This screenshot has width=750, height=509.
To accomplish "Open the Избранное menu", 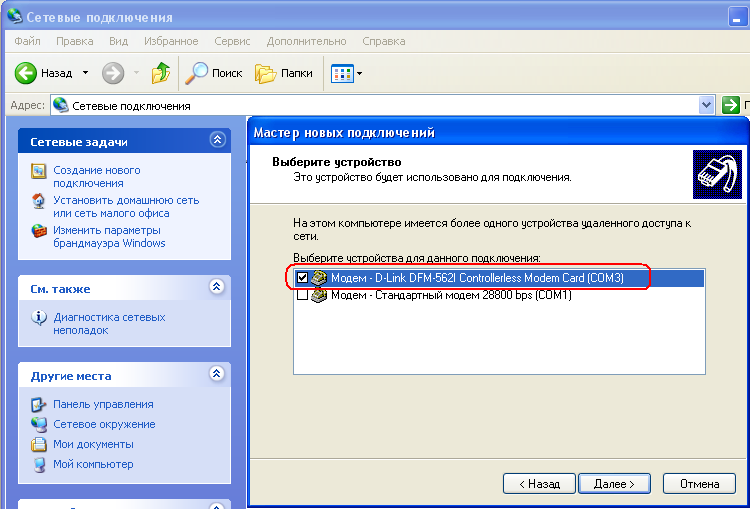I will [171, 41].
